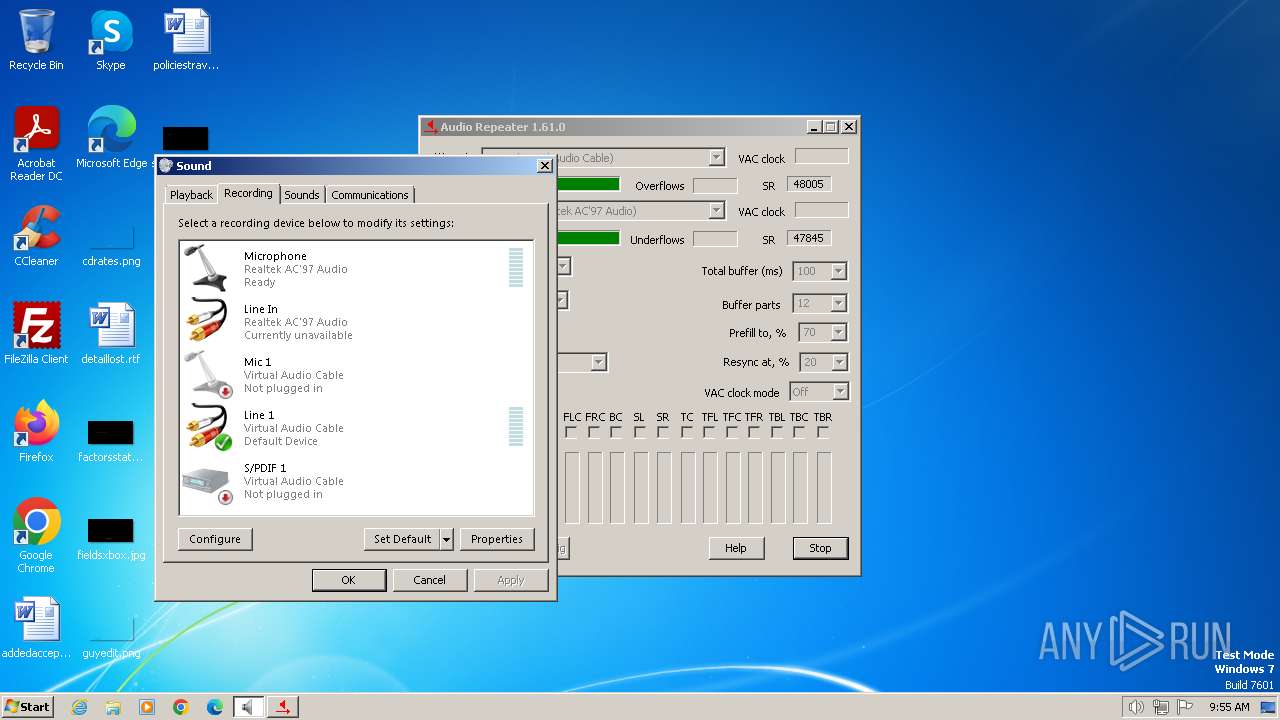Open the Wave in device dropdown
Screen dimensions: 1280x720
716,158
